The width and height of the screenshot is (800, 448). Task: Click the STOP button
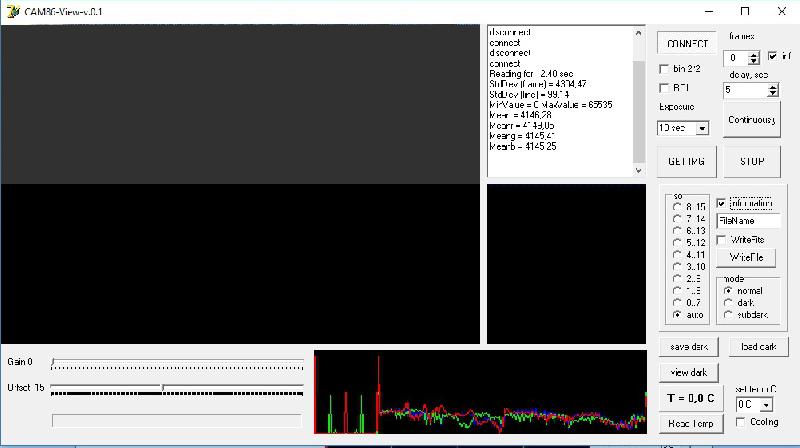(752, 162)
